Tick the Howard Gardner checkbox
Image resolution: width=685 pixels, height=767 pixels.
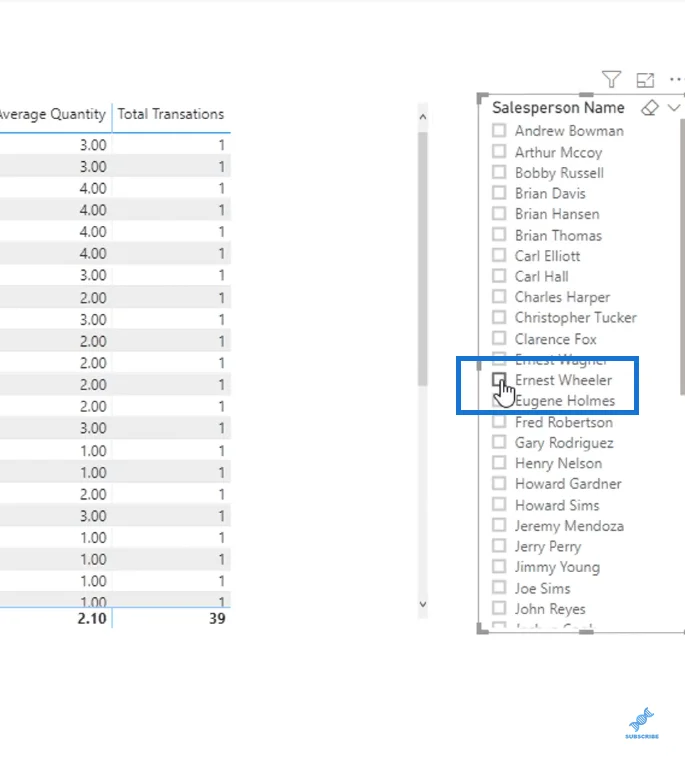(x=499, y=483)
